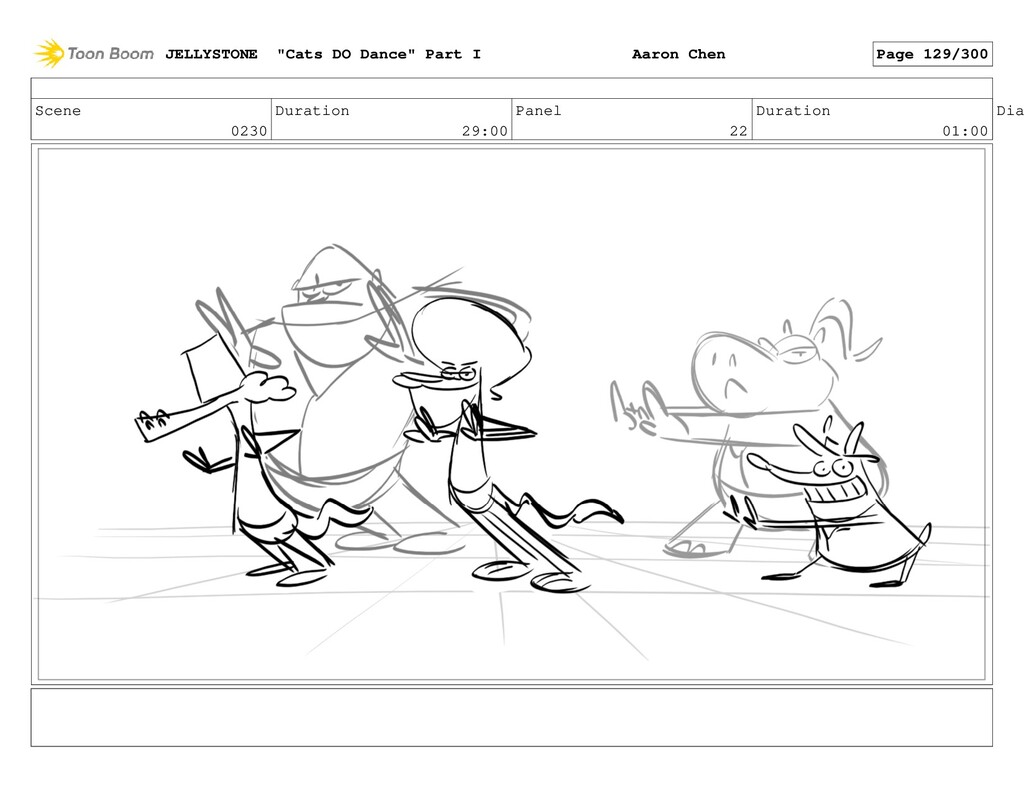
Task: Click the empty caption box below the panel
Action: [x=511, y=717]
